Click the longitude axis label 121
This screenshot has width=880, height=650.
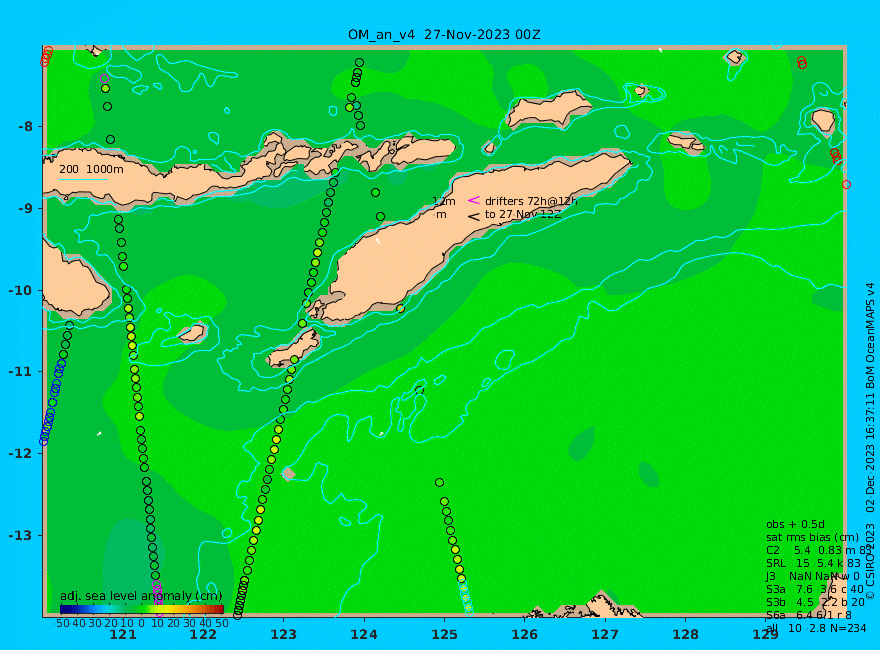click(123, 634)
